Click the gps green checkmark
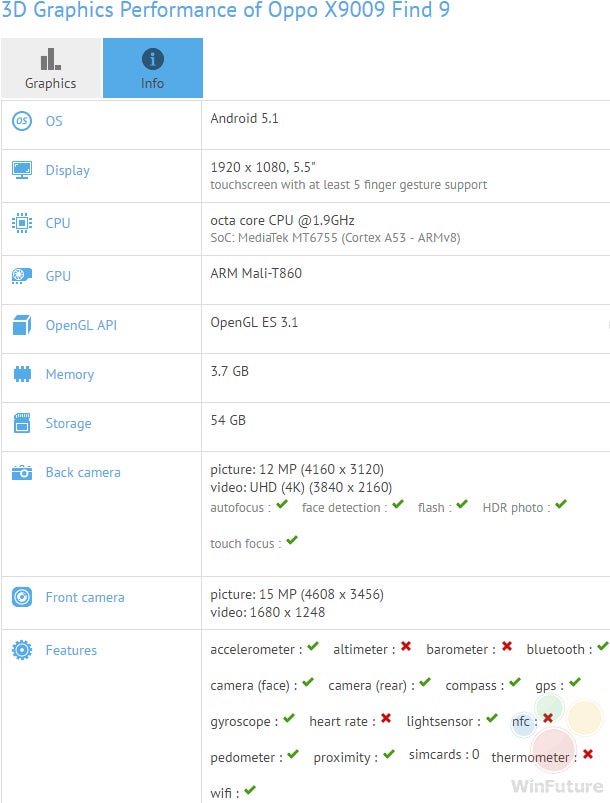This screenshot has width=610, height=803. coord(575,682)
